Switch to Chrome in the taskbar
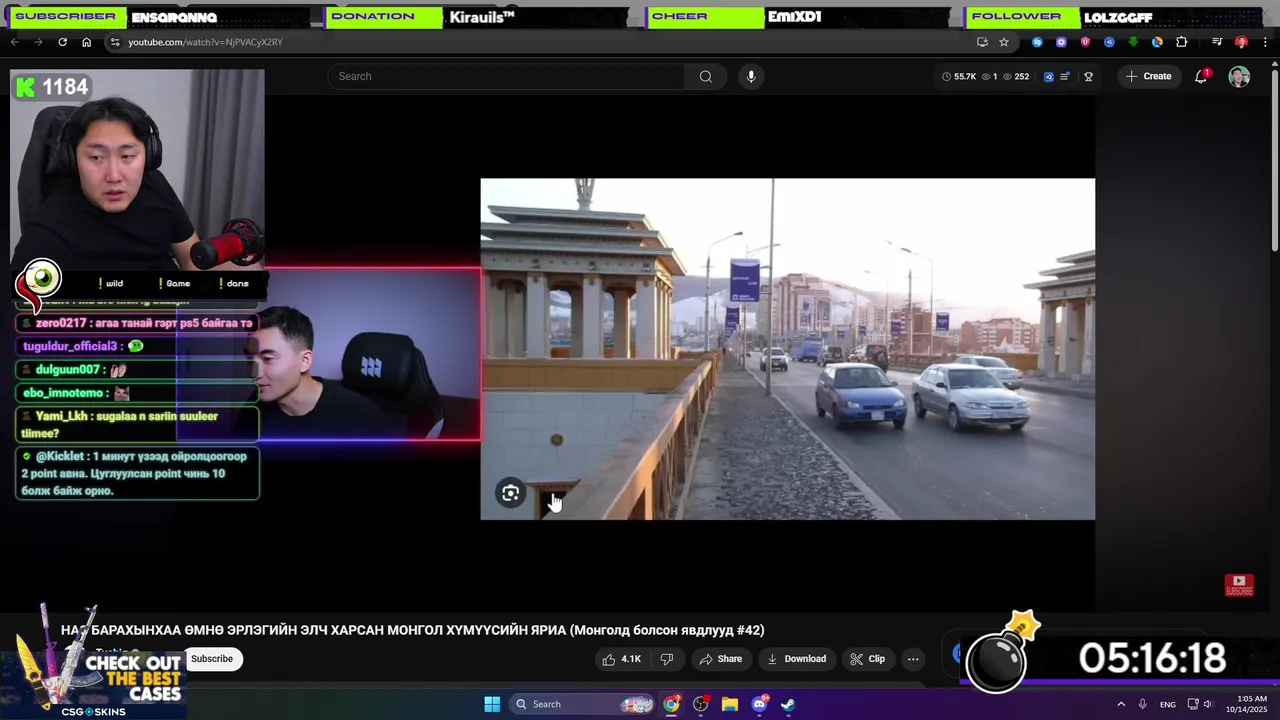 (x=672, y=704)
